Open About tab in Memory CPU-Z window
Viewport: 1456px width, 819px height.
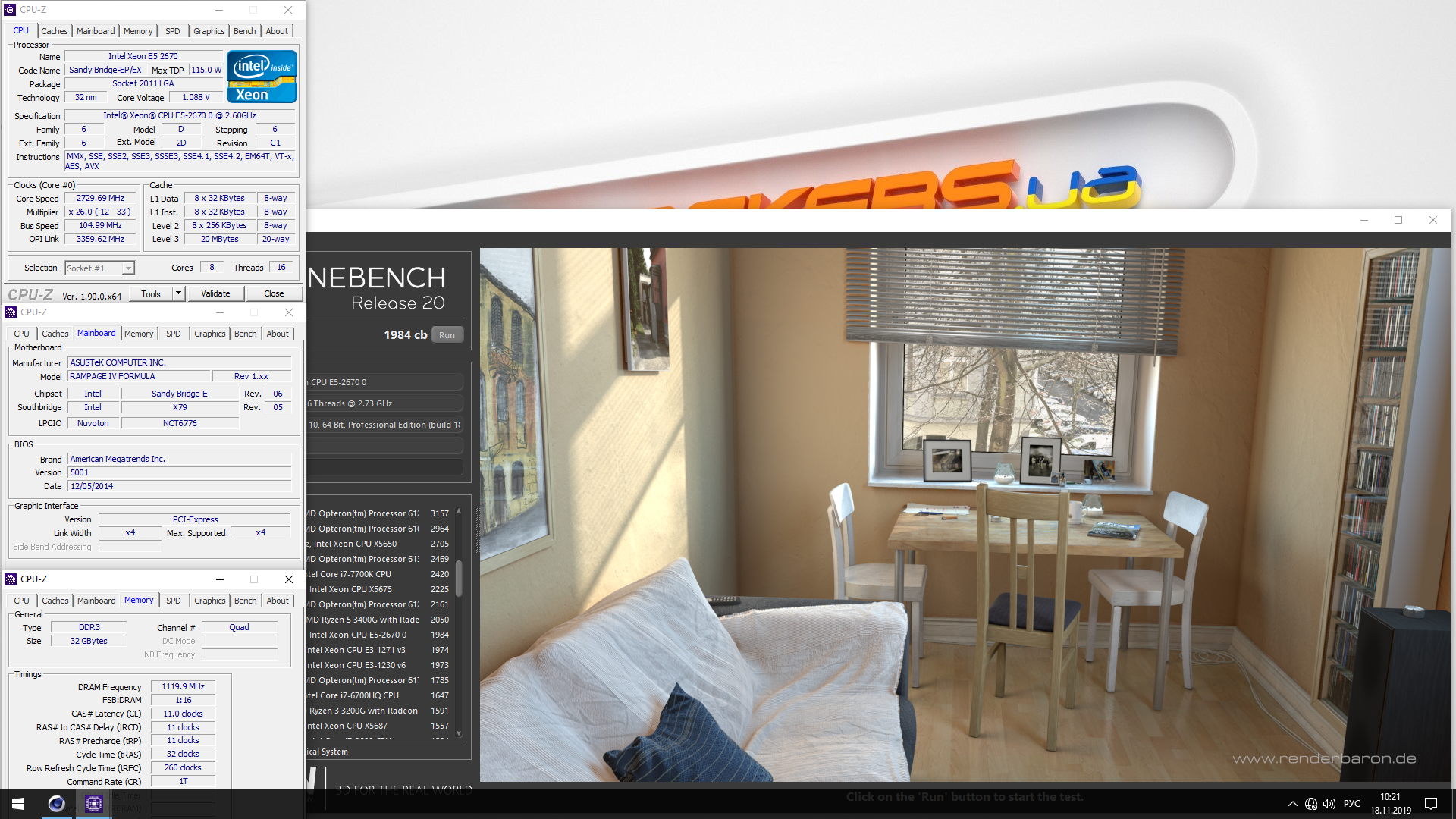coord(278,601)
